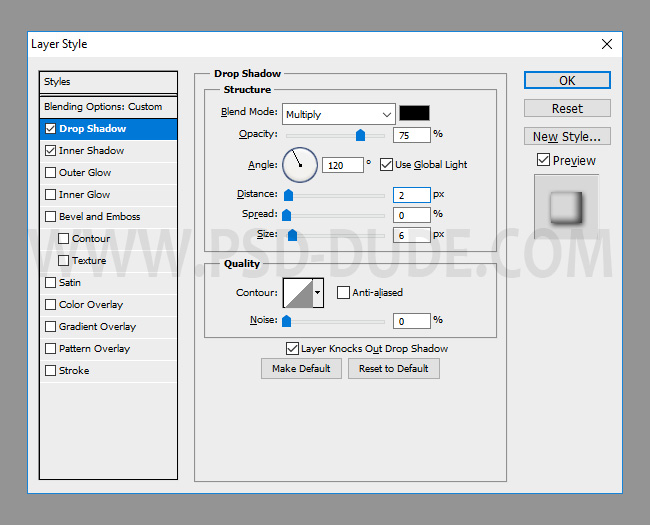Click the Contour curve thumbnail
The height and width of the screenshot is (525, 650).
tap(298, 292)
